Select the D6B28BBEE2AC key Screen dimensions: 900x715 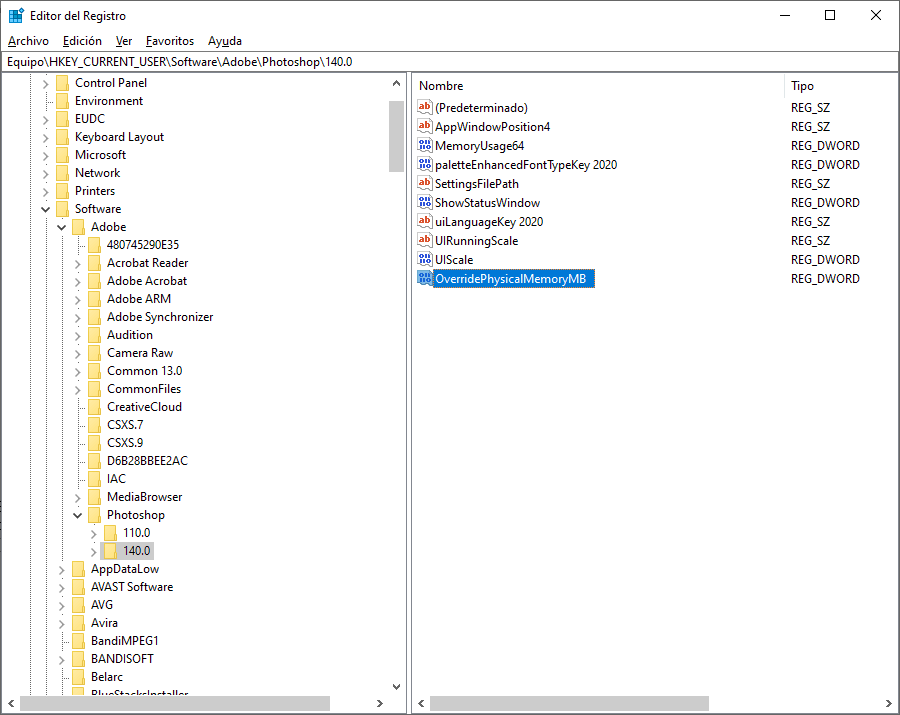147,461
